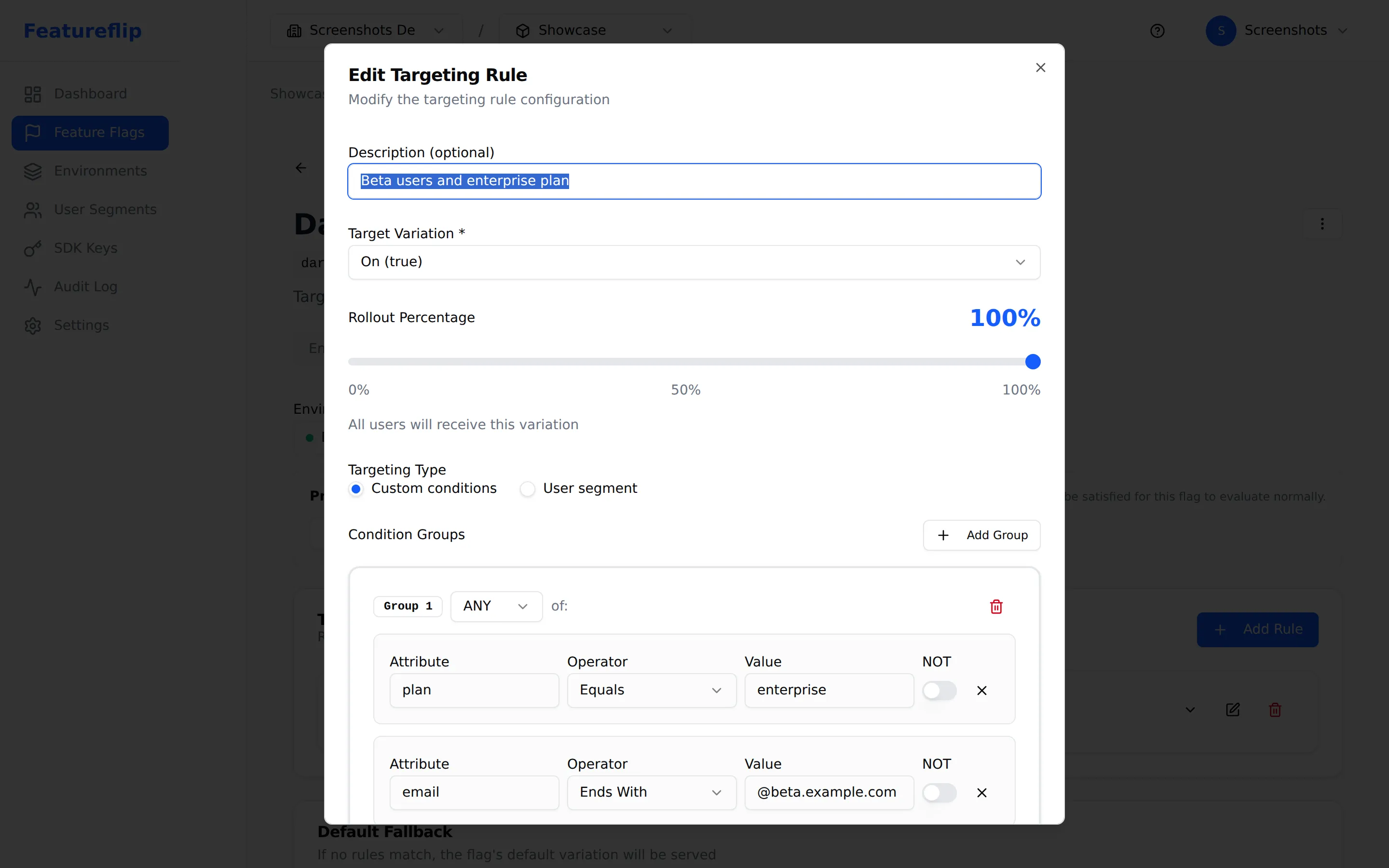Viewport: 1389px width, 868px height.
Task: Open the Showcase project dropdown
Action: coord(594,30)
